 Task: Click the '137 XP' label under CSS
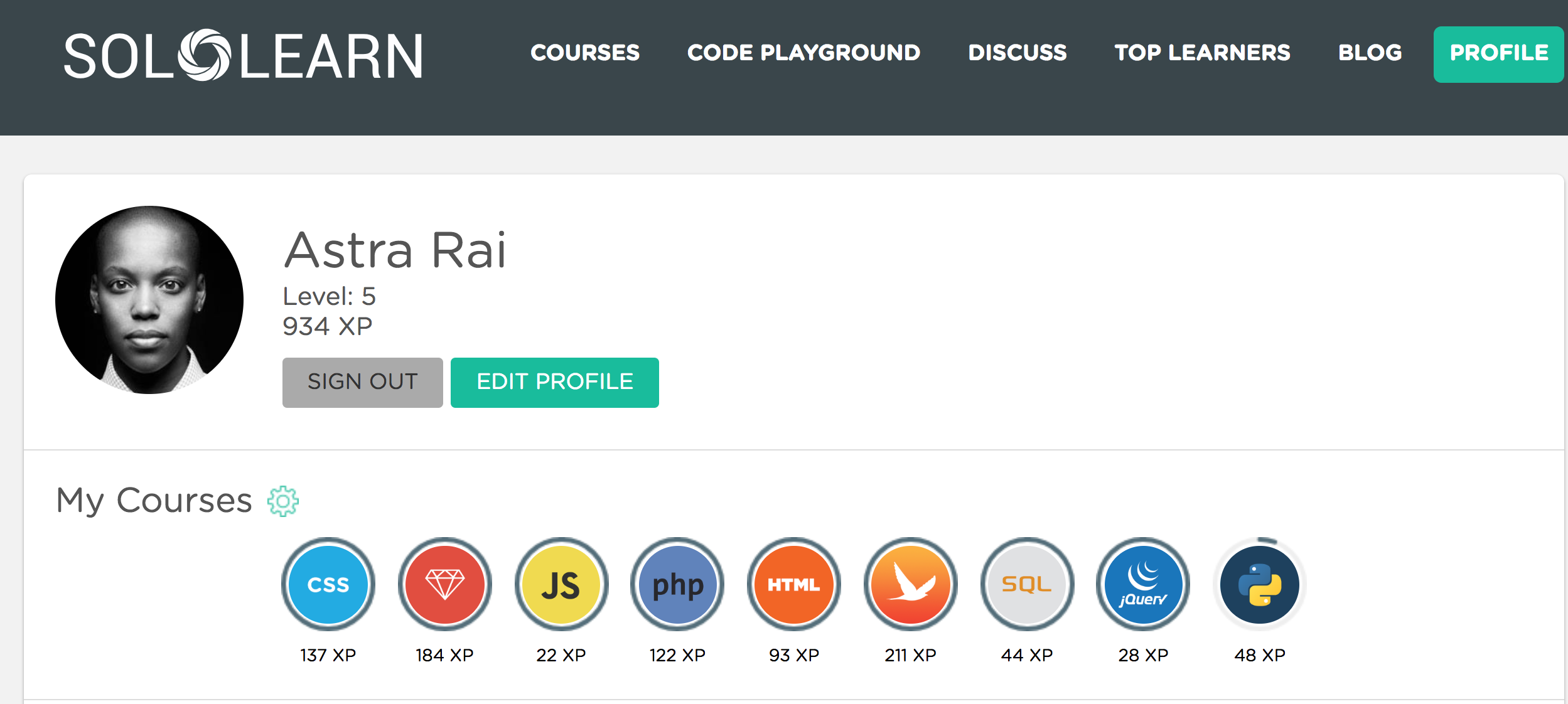(328, 655)
